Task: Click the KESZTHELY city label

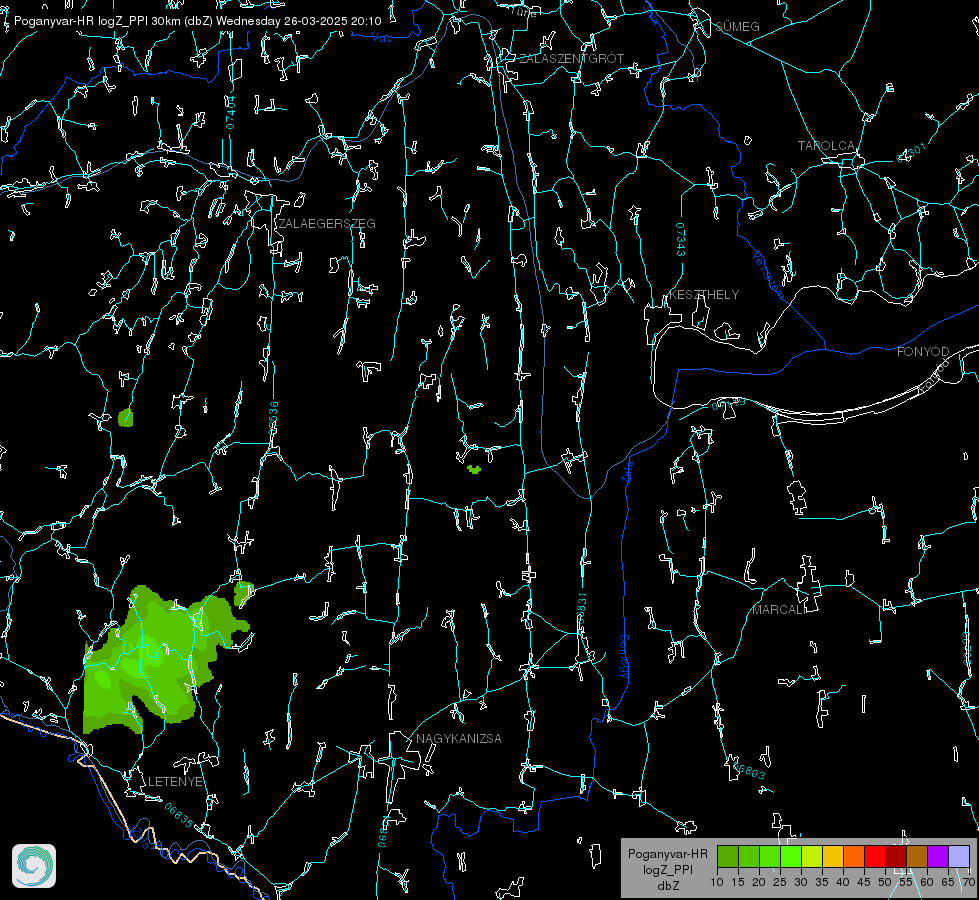Action: pos(704,295)
